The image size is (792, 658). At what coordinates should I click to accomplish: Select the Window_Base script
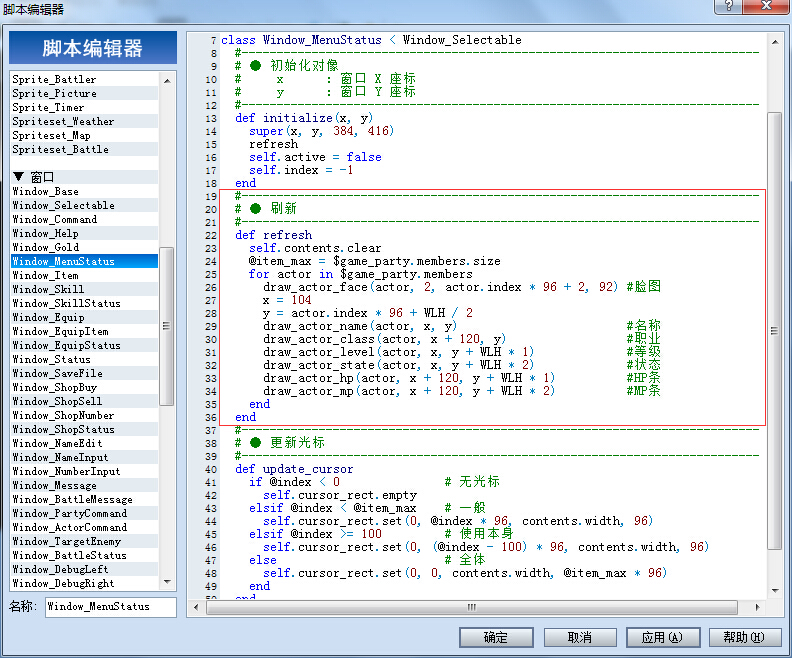[84, 191]
